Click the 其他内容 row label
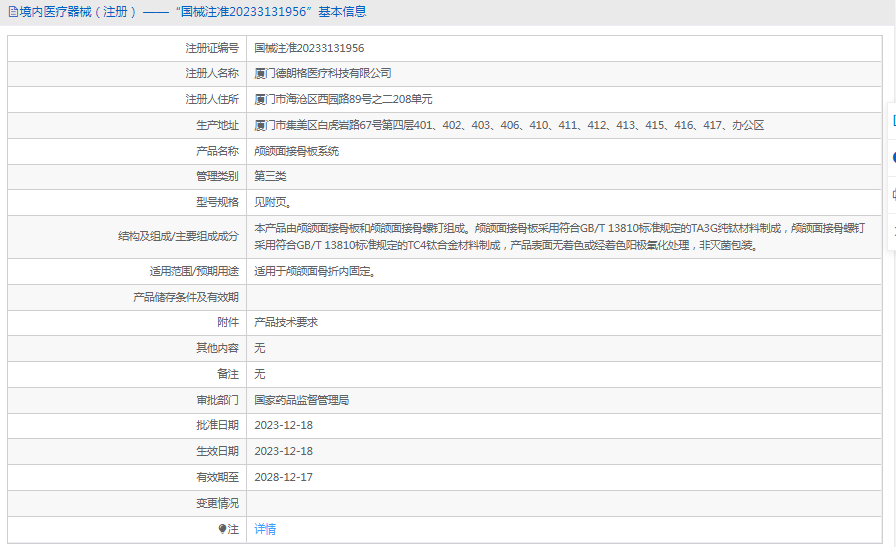 tap(217, 348)
